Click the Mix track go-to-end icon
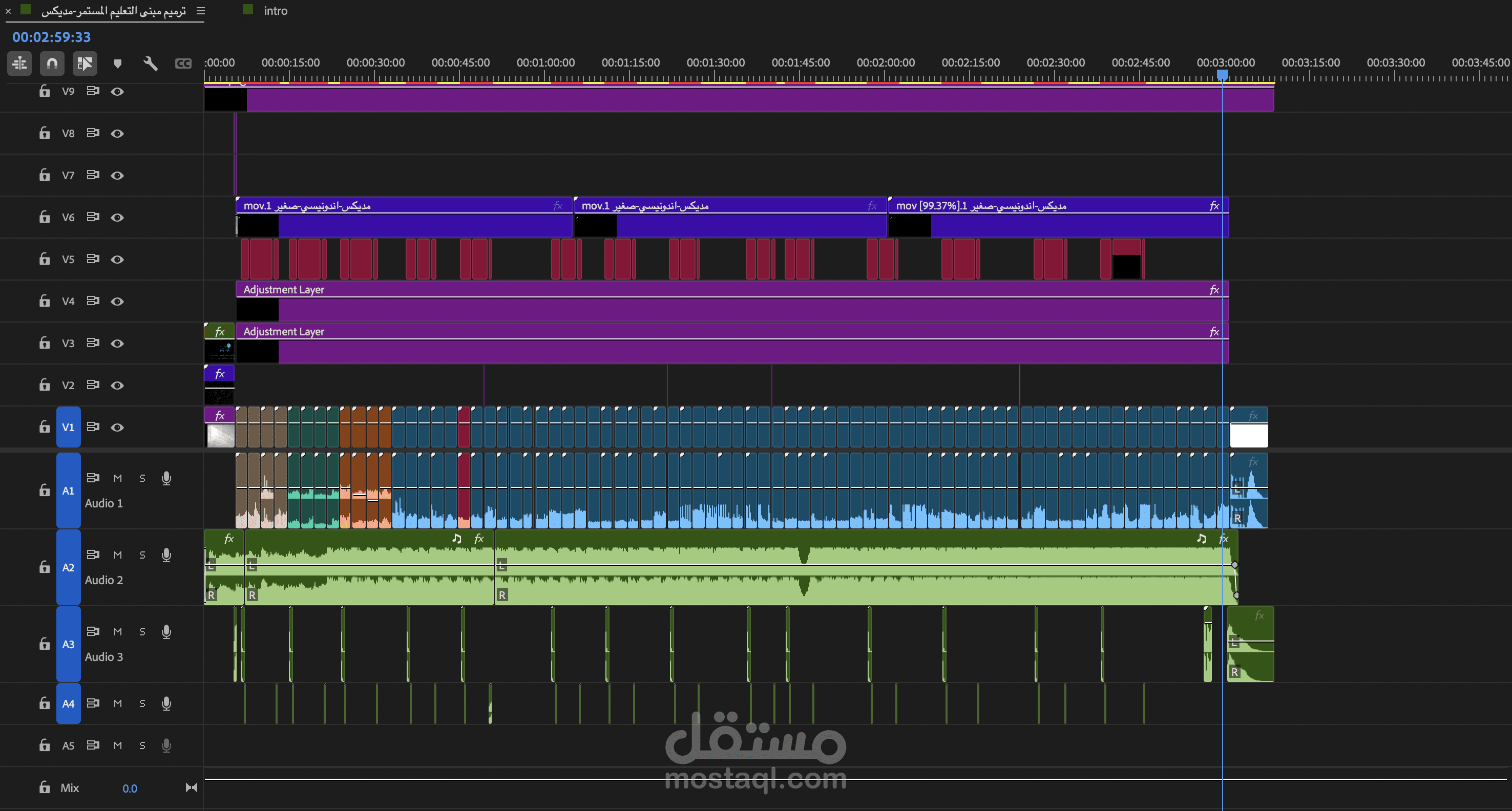This screenshot has width=1512, height=811. (192, 788)
